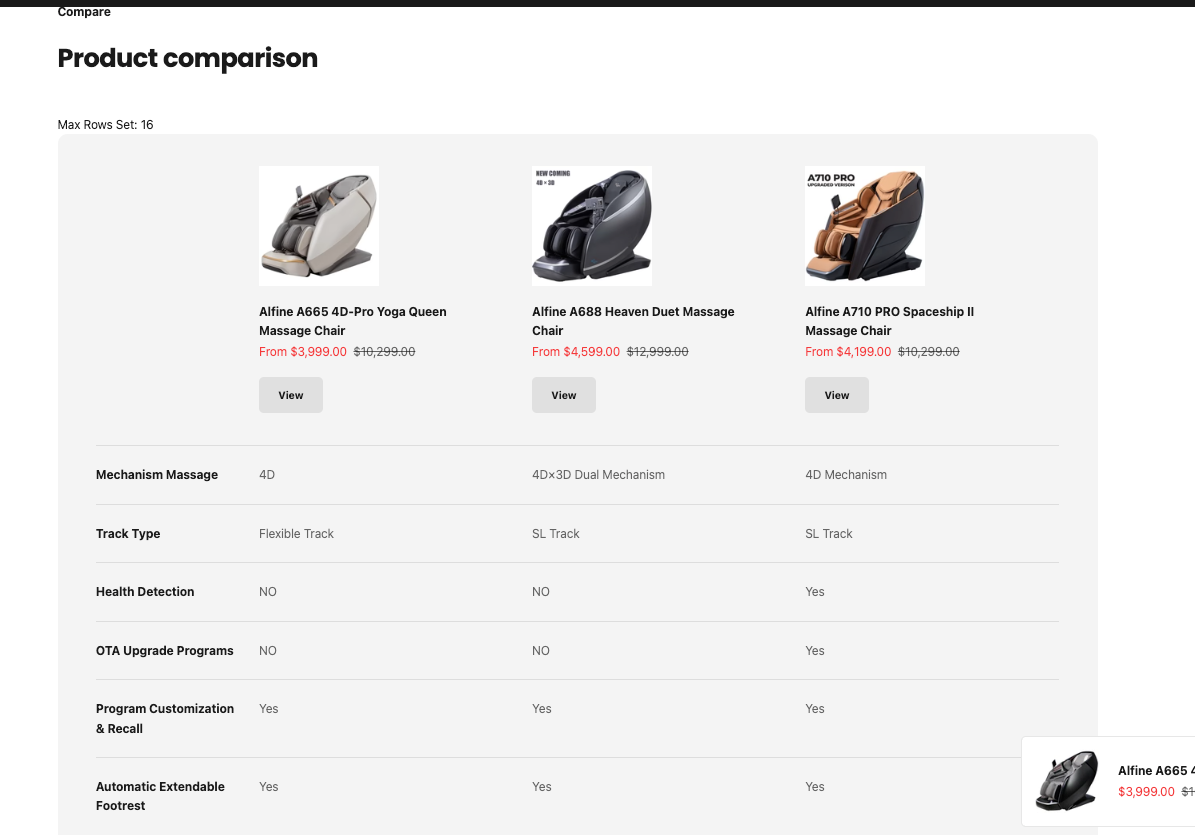The image size is (1195, 835).
Task: Click the Product comparison heading
Action: point(188,59)
